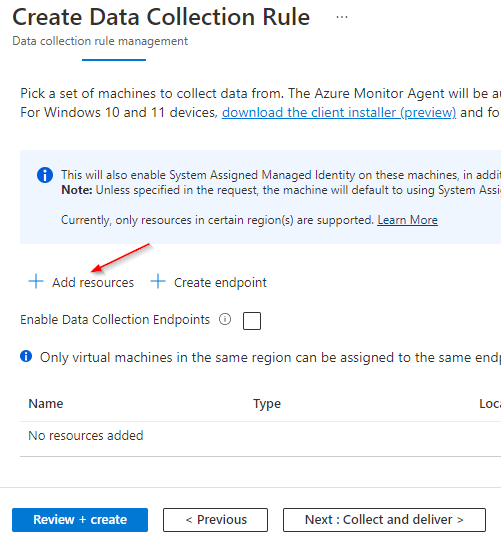Sort the table by Type column header
Screen dimensions: 501x541
pyautogui.click(x=267, y=404)
